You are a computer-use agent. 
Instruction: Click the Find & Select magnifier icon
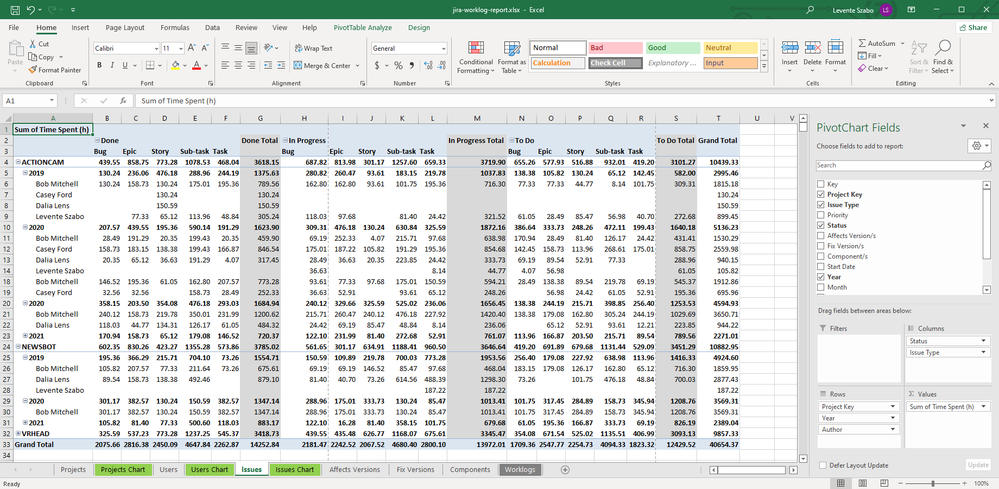pos(942,48)
